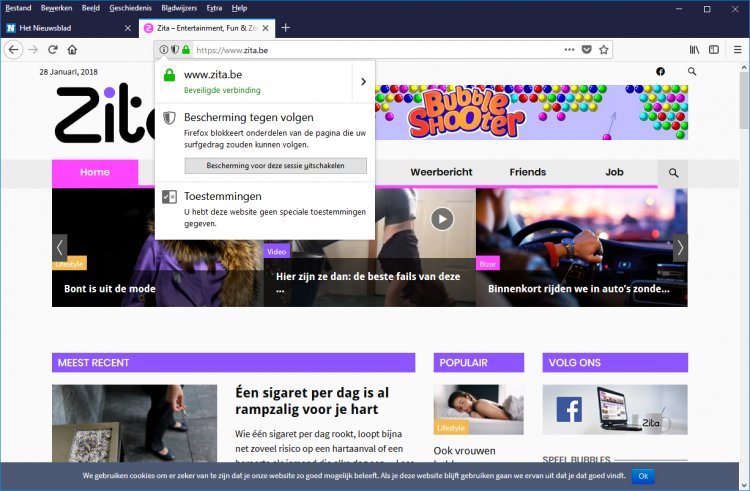This screenshot has width=750, height=491.
Task: Click the search magnifier in the page header
Action: [692, 71]
